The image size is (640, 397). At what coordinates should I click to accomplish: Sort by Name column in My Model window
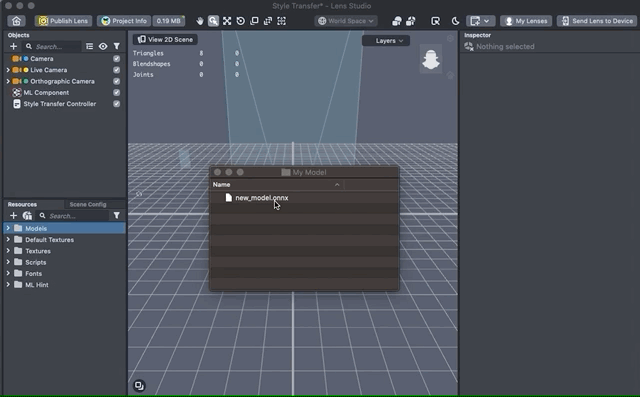[x=276, y=185]
